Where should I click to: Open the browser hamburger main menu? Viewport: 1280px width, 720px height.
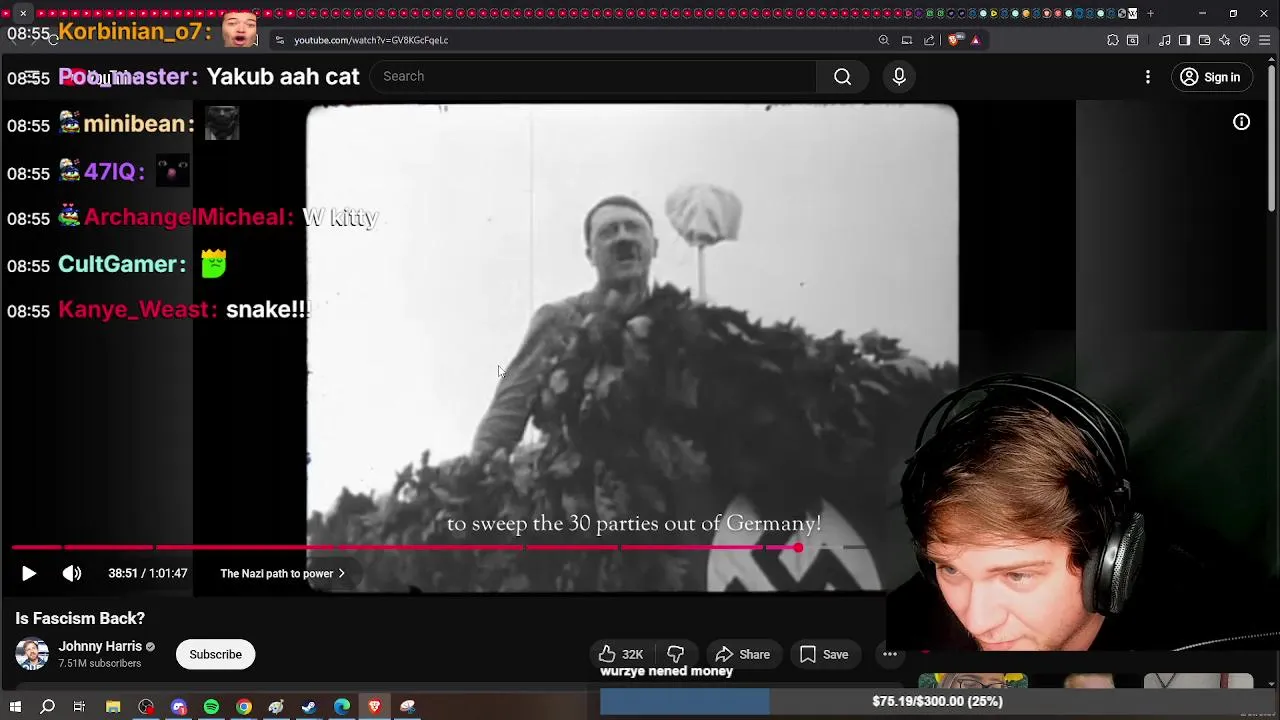1265,40
